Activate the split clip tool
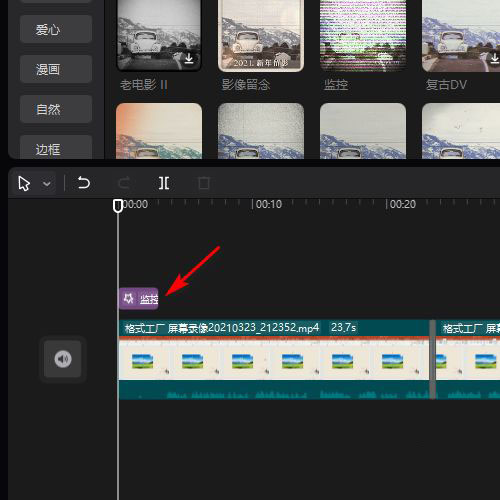The height and width of the screenshot is (500, 500). coord(164,183)
